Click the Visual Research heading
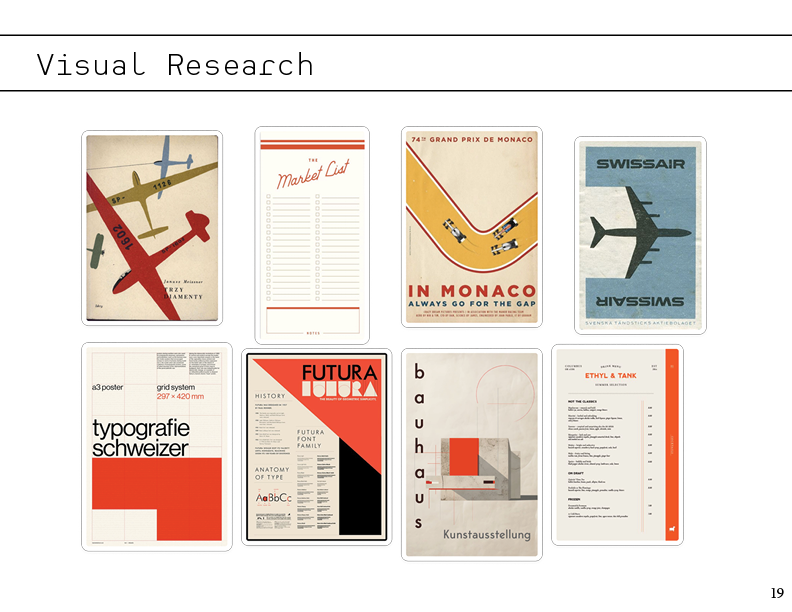The width and height of the screenshot is (792, 612). tap(175, 65)
